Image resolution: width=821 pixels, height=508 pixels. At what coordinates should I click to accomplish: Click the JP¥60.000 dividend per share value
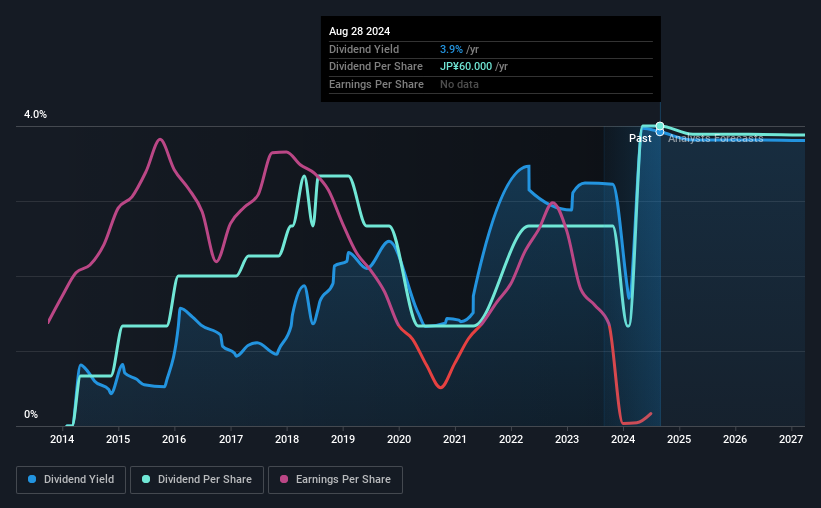pyautogui.click(x=466, y=67)
